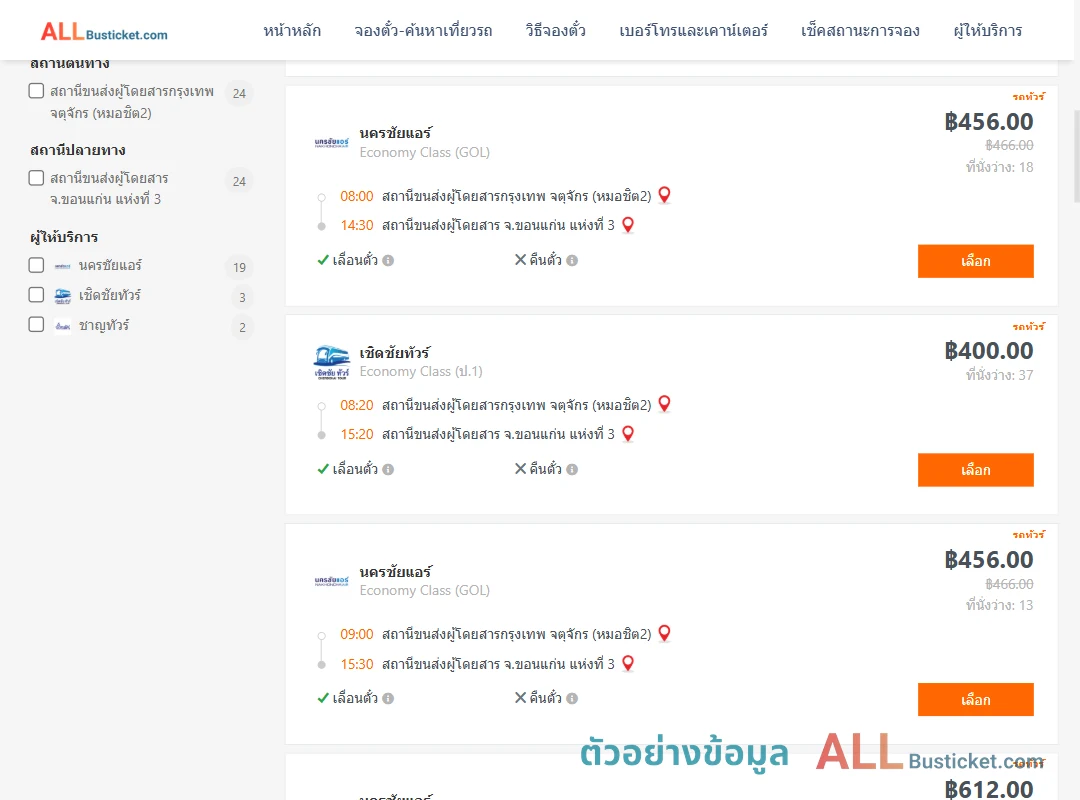Show เลื่อนตั๋ว info icon on 08:00 trip
Screen dimensions: 1080x800
(388, 260)
